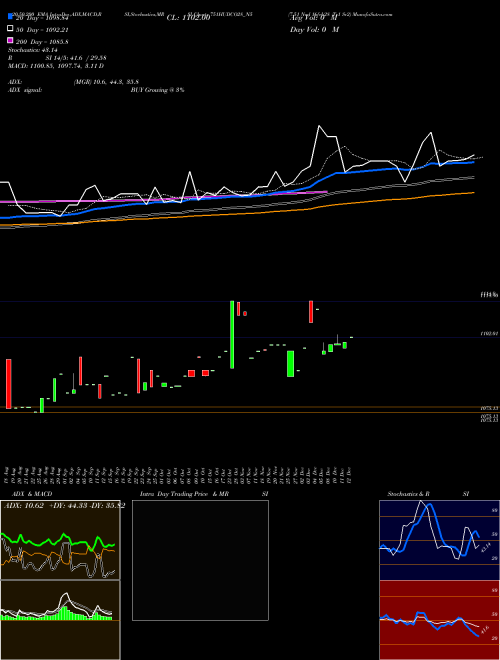Click the 'CL: 1102.00' closing price text

click(188, 18)
